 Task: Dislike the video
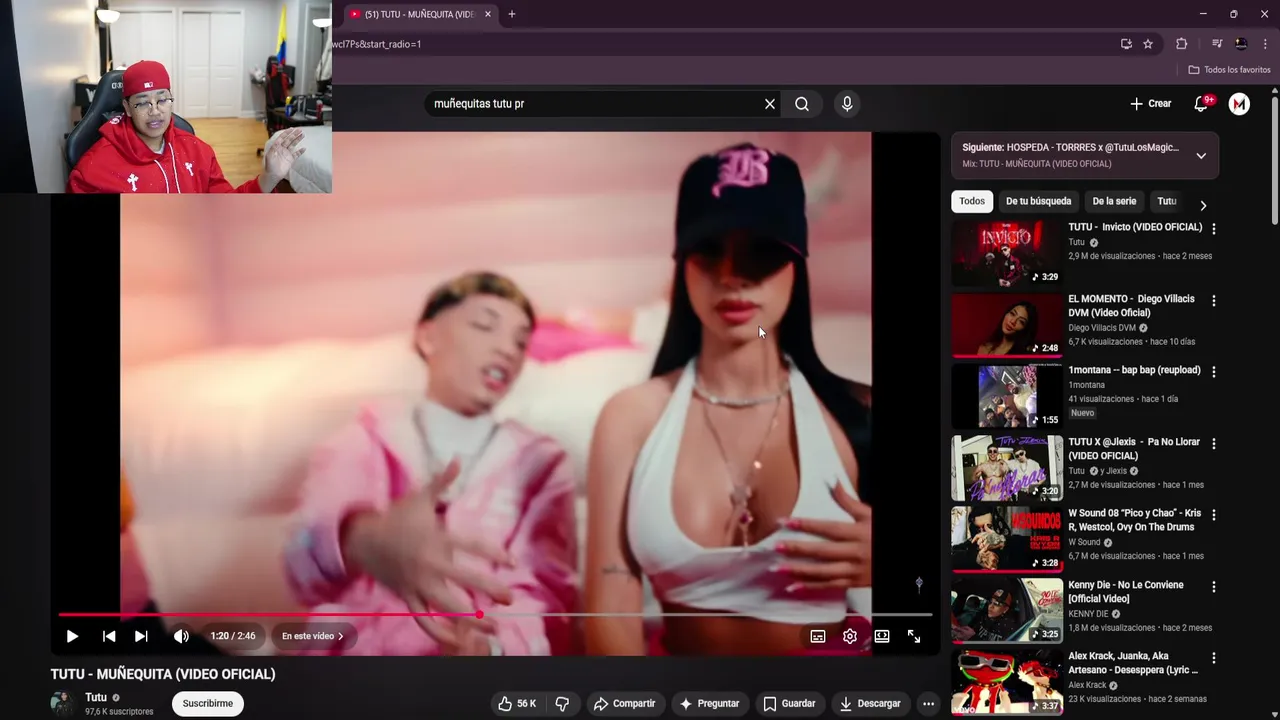(562, 704)
